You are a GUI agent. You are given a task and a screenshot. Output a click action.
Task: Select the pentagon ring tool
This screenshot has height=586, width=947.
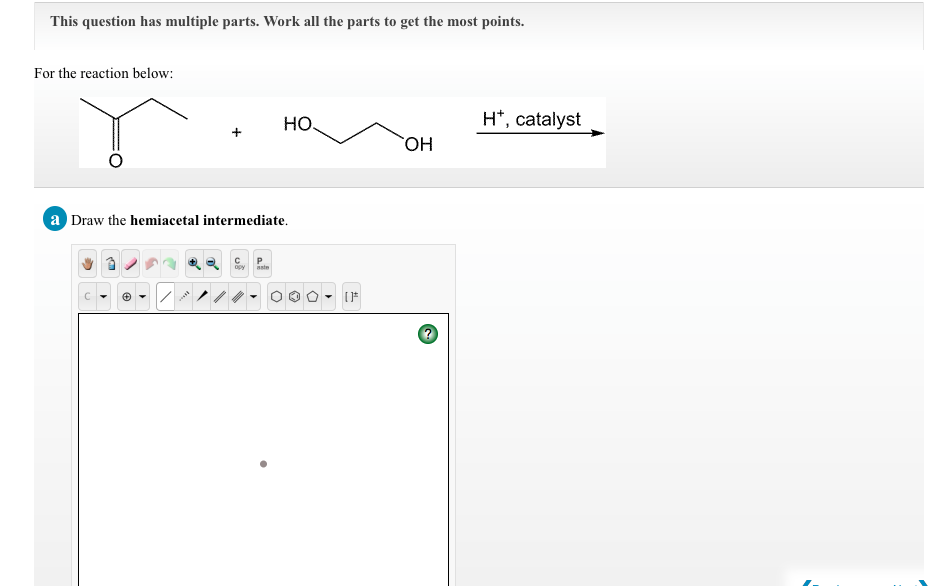click(x=312, y=296)
